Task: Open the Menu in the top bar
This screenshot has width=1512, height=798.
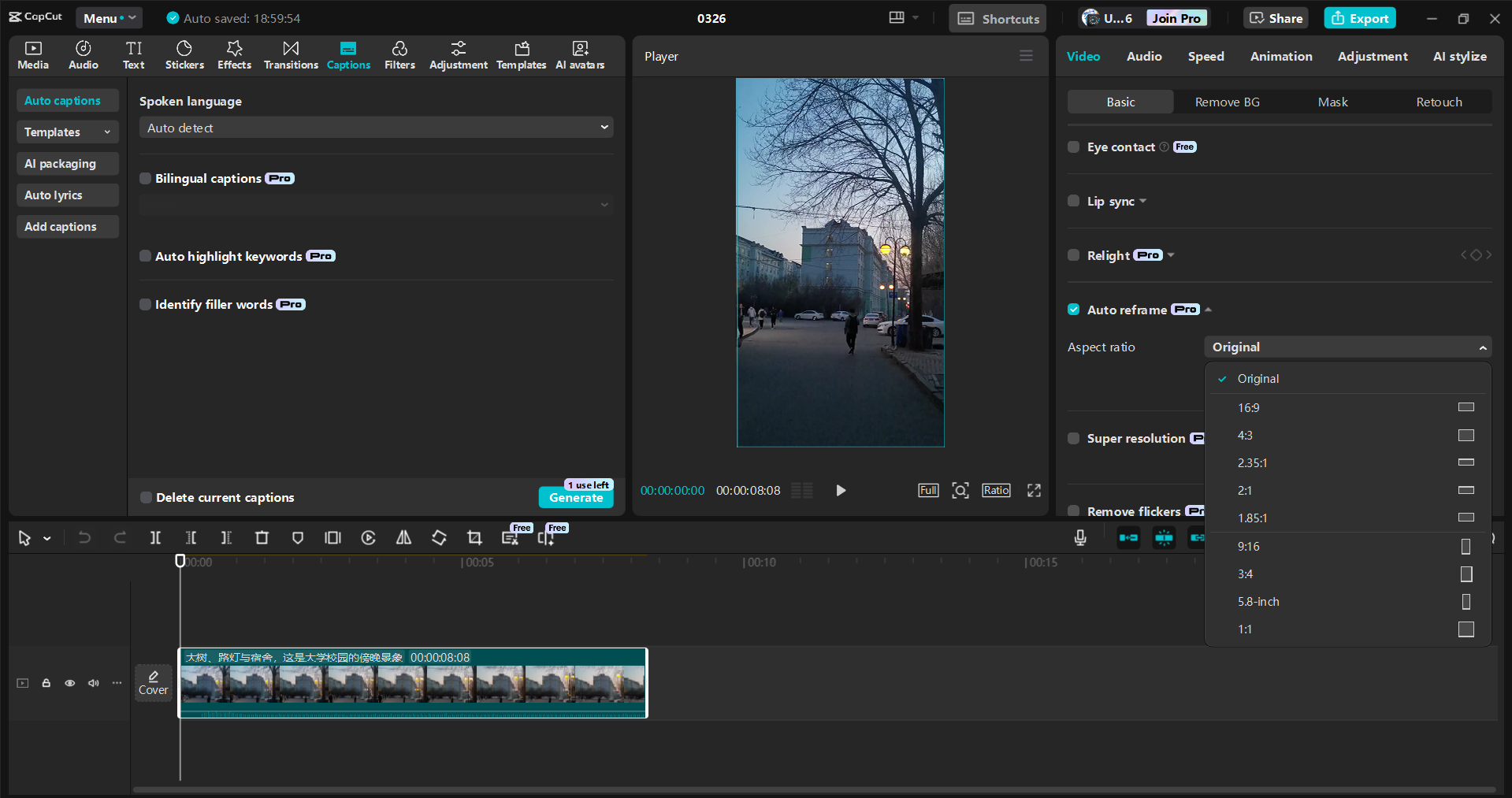Action: point(108,17)
